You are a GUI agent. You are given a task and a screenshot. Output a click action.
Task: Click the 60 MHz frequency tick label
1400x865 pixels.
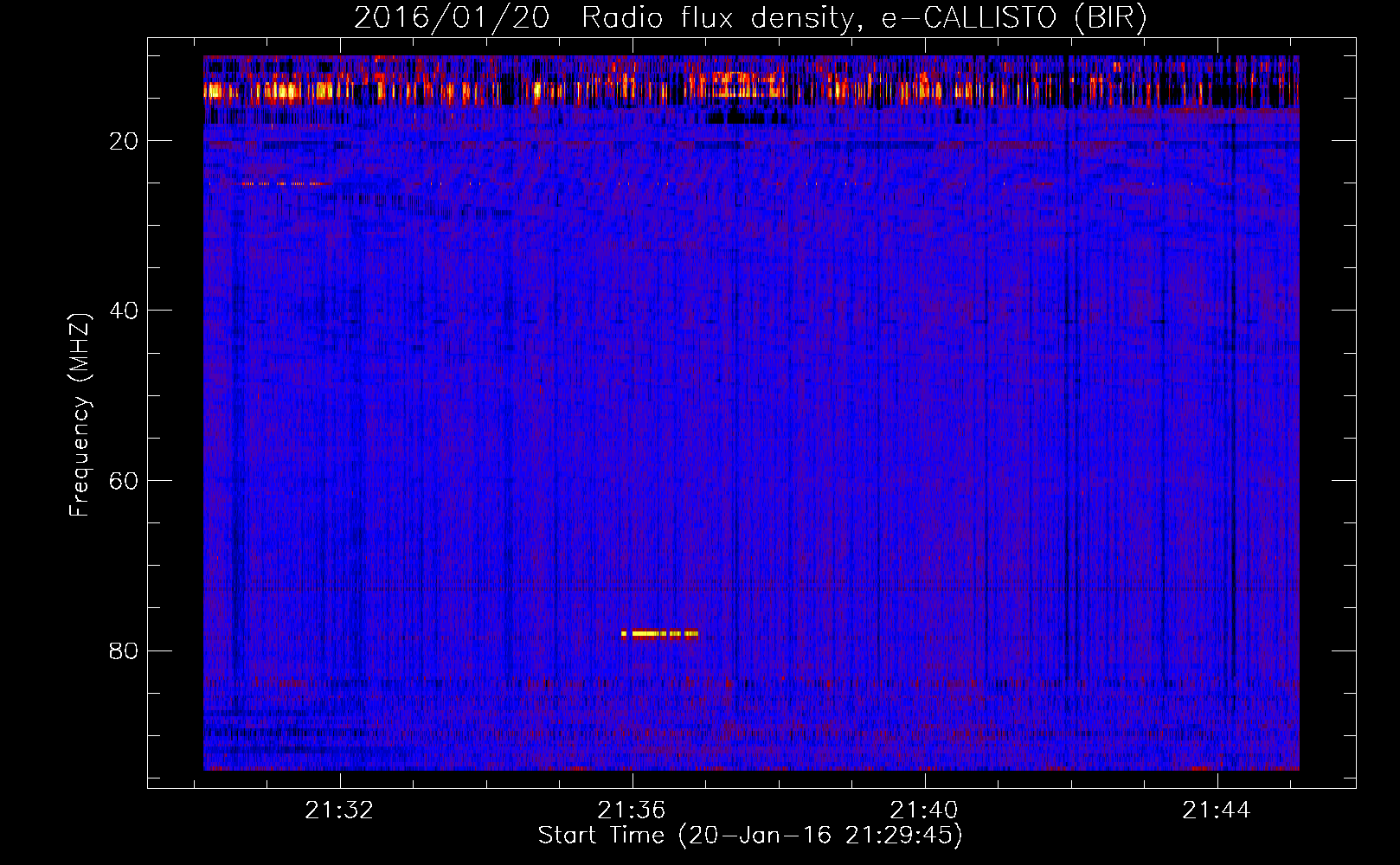pyautogui.click(x=124, y=481)
